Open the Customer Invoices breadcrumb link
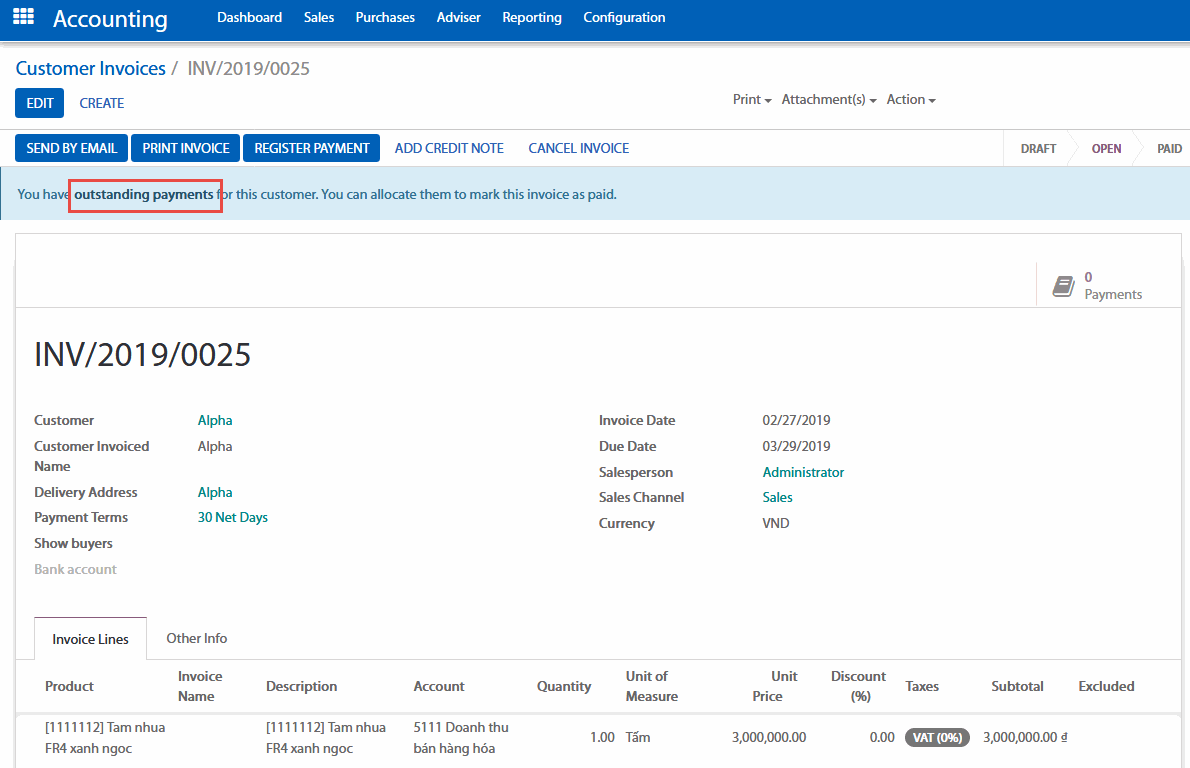This screenshot has height=768, width=1190. pyautogui.click(x=91, y=69)
